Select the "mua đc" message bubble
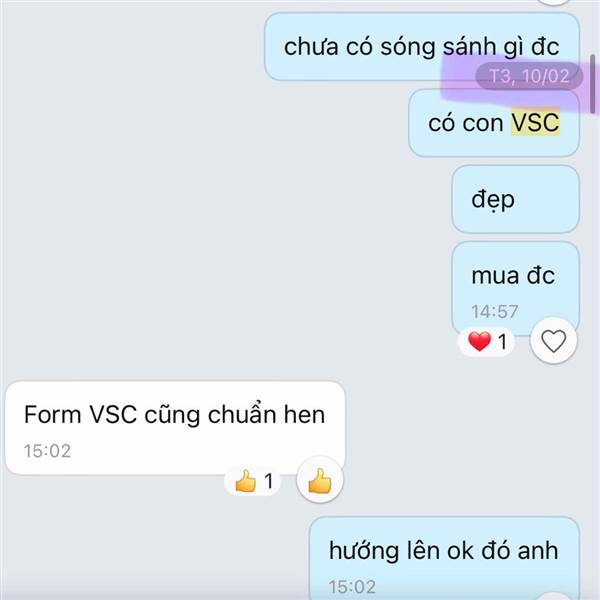Viewport: 600px width, 600px height. click(515, 289)
